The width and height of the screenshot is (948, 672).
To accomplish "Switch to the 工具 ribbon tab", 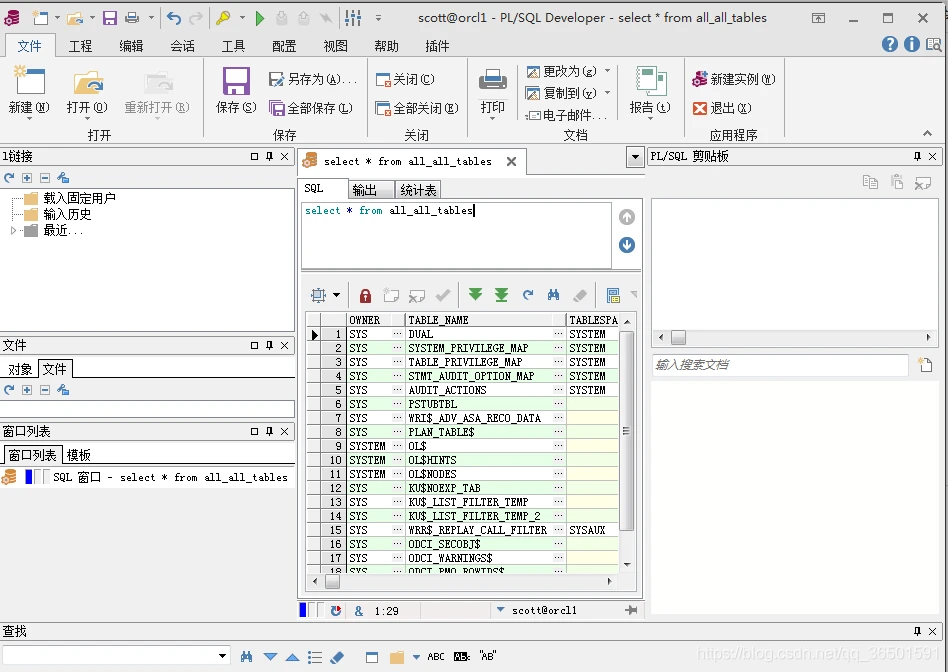I will (x=233, y=46).
